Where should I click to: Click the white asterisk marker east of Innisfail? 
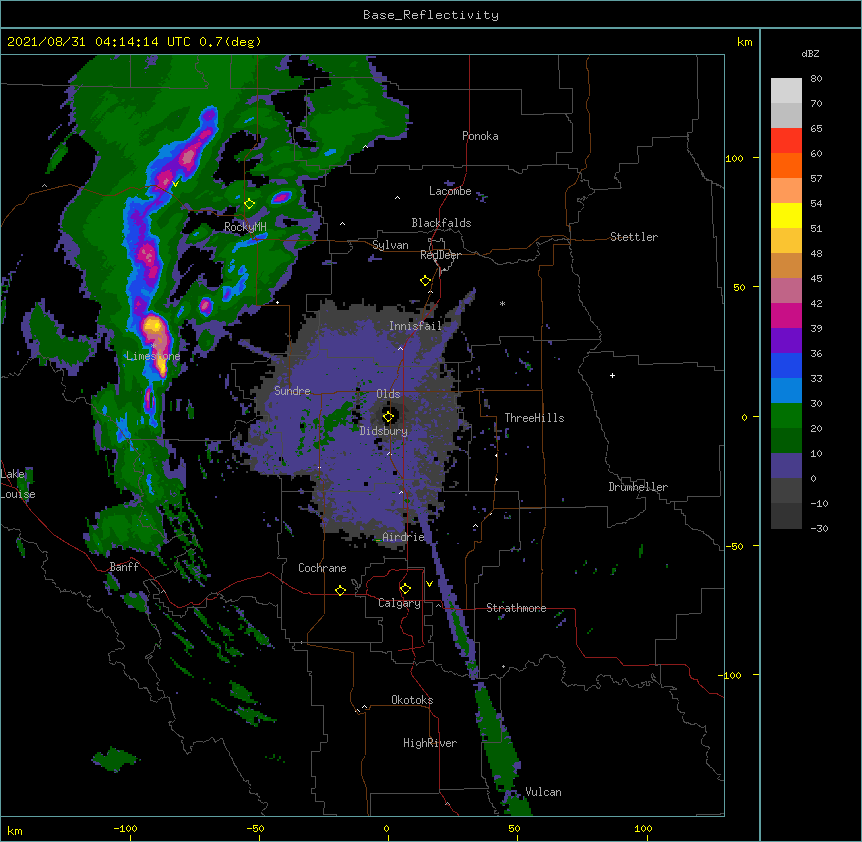pos(502,303)
